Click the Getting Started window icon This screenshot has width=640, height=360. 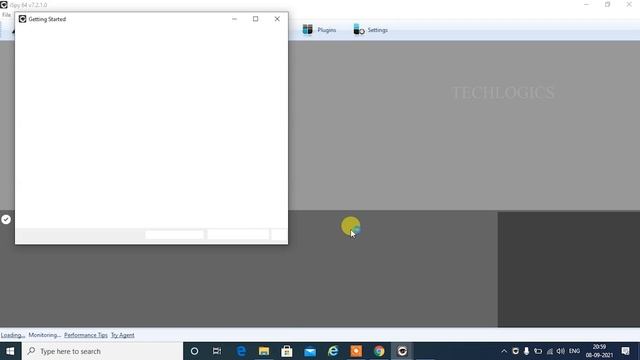tap(22, 19)
